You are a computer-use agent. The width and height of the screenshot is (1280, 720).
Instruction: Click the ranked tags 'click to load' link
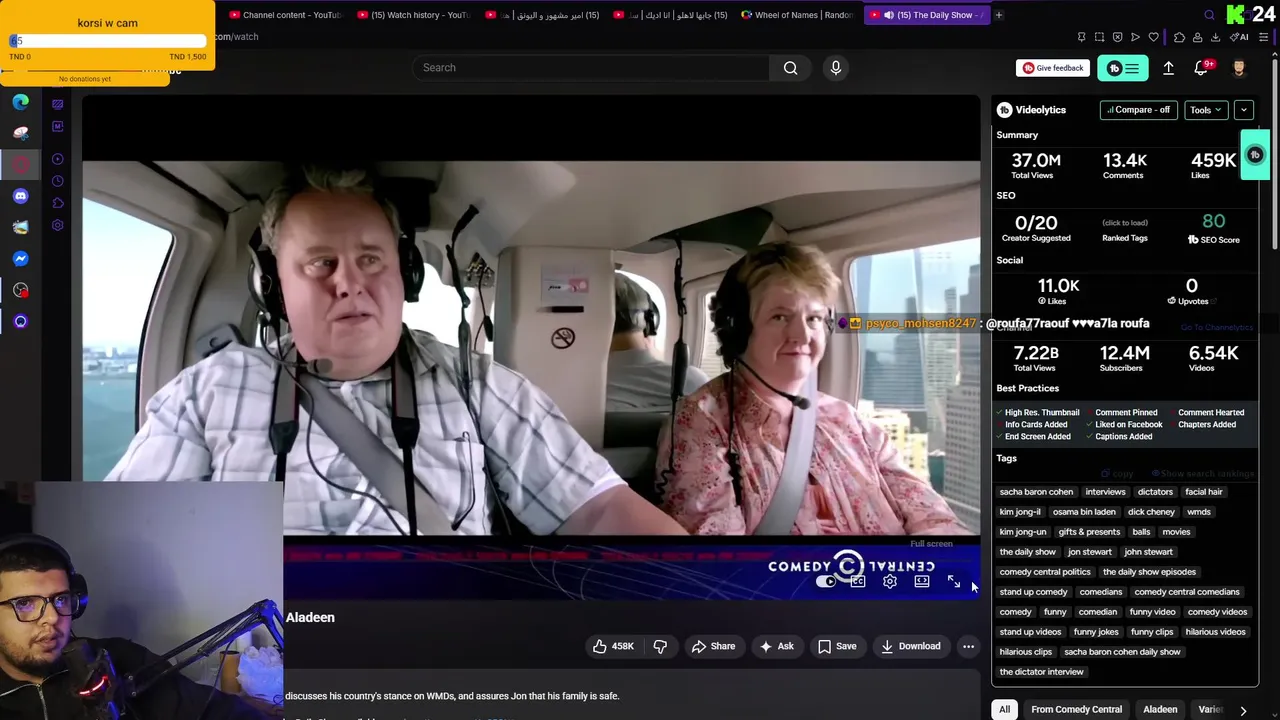pos(1125,223)
